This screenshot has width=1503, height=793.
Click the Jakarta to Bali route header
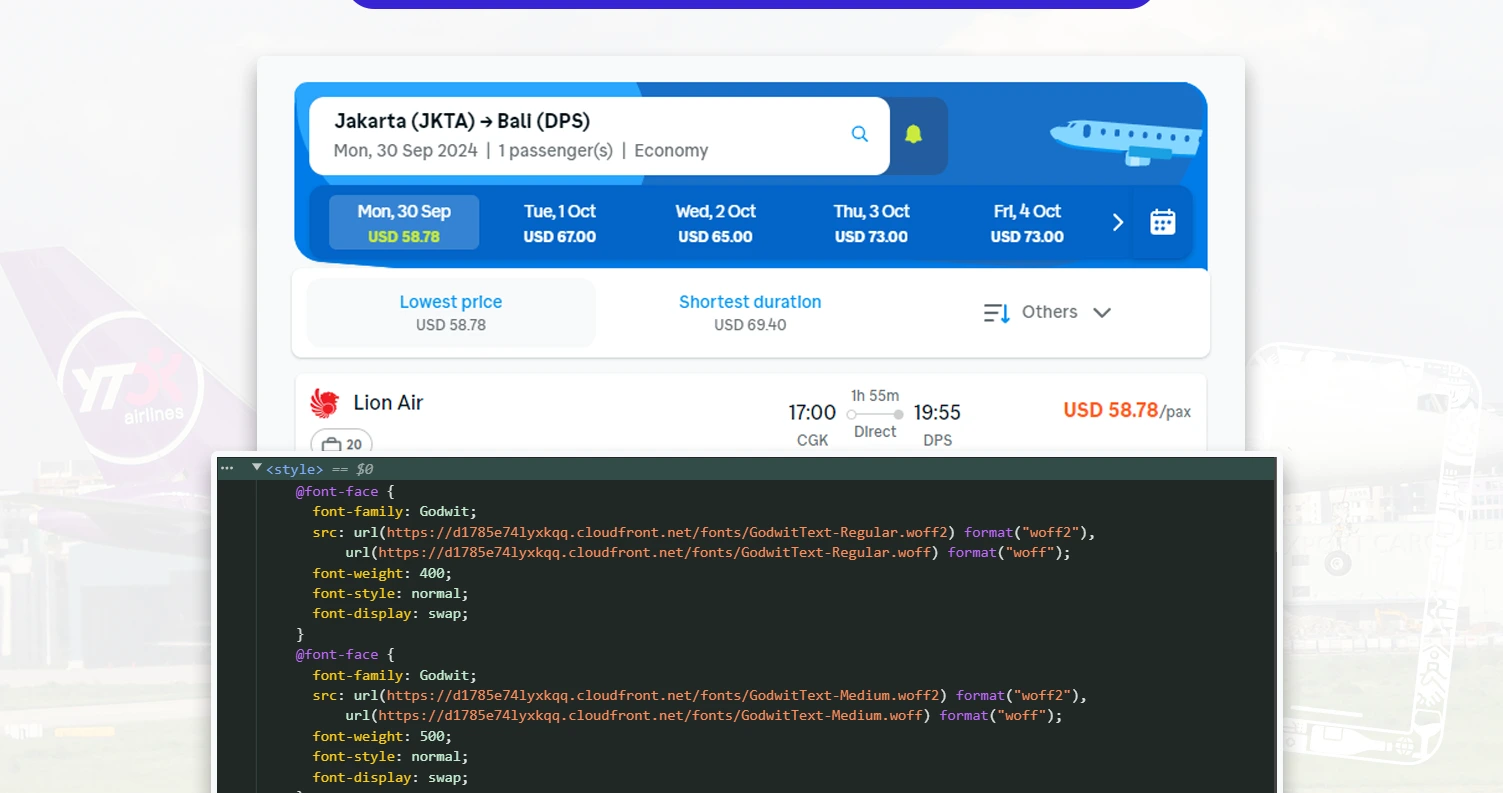pyautogui.click(x=461, y=121)
